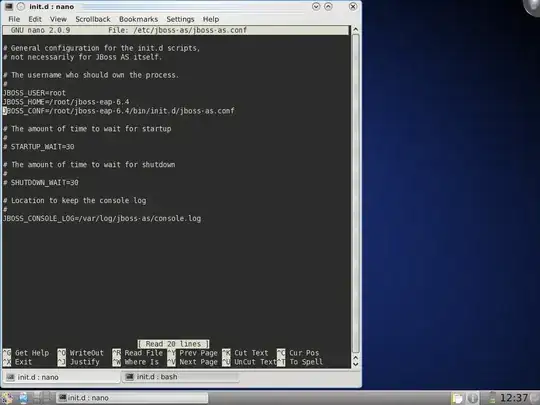Maximize the init.d : nano window
The height and width of the screenshot is (405, 540).
(328, 7)
